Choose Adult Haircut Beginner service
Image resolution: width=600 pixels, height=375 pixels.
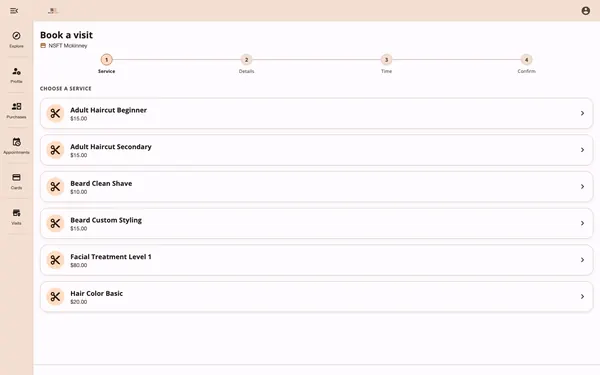pyautogui.click(x=316, y=113)
